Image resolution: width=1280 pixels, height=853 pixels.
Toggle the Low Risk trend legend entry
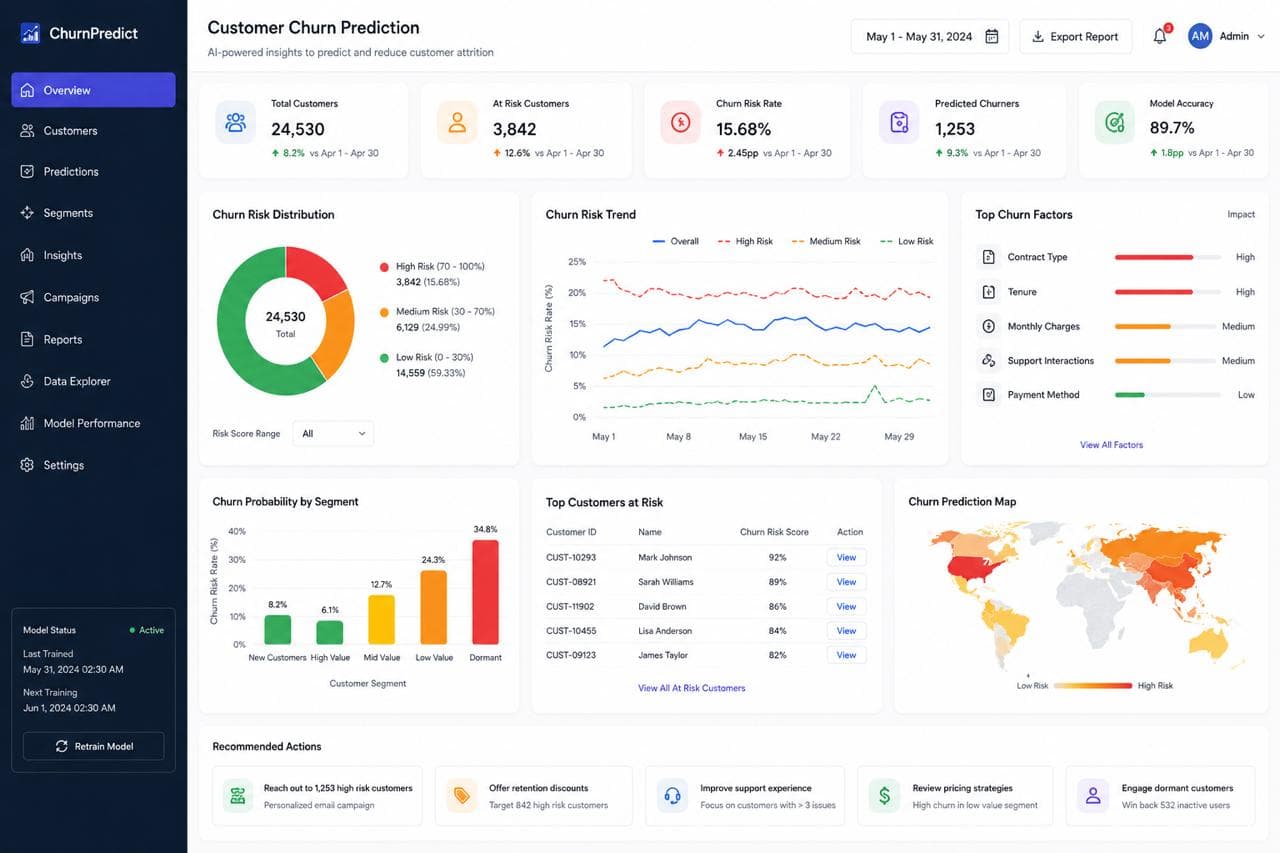(x=906, y=241)
